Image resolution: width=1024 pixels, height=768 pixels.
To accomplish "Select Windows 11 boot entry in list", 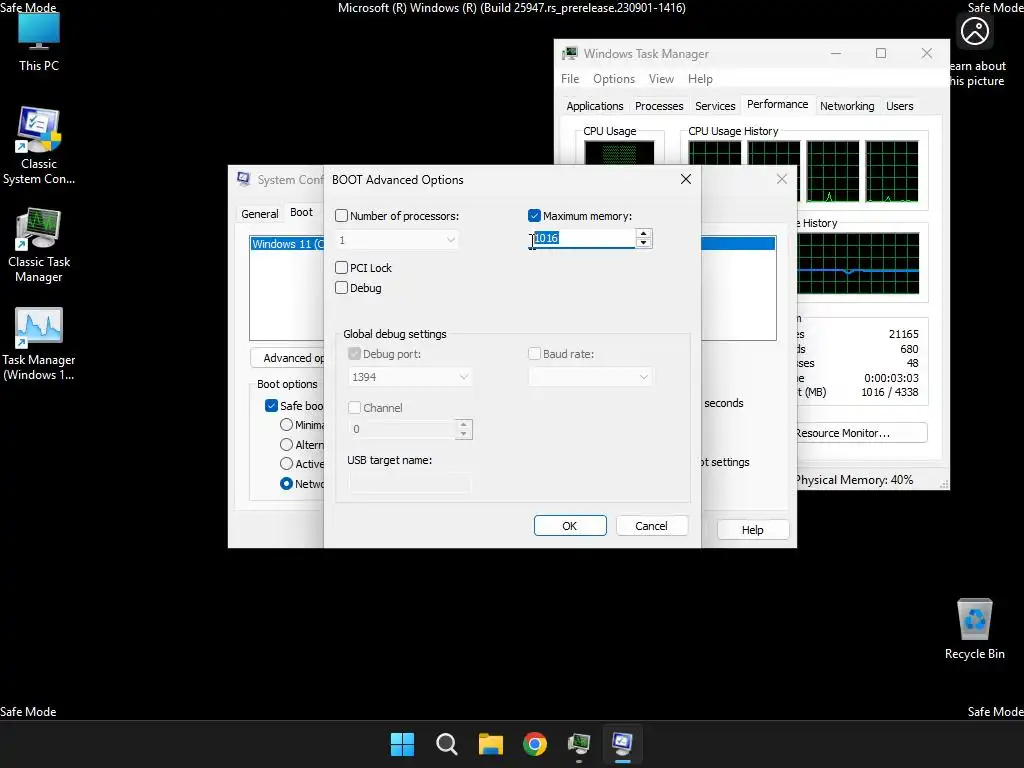I will pyautogui.click(x=287, y=244).
